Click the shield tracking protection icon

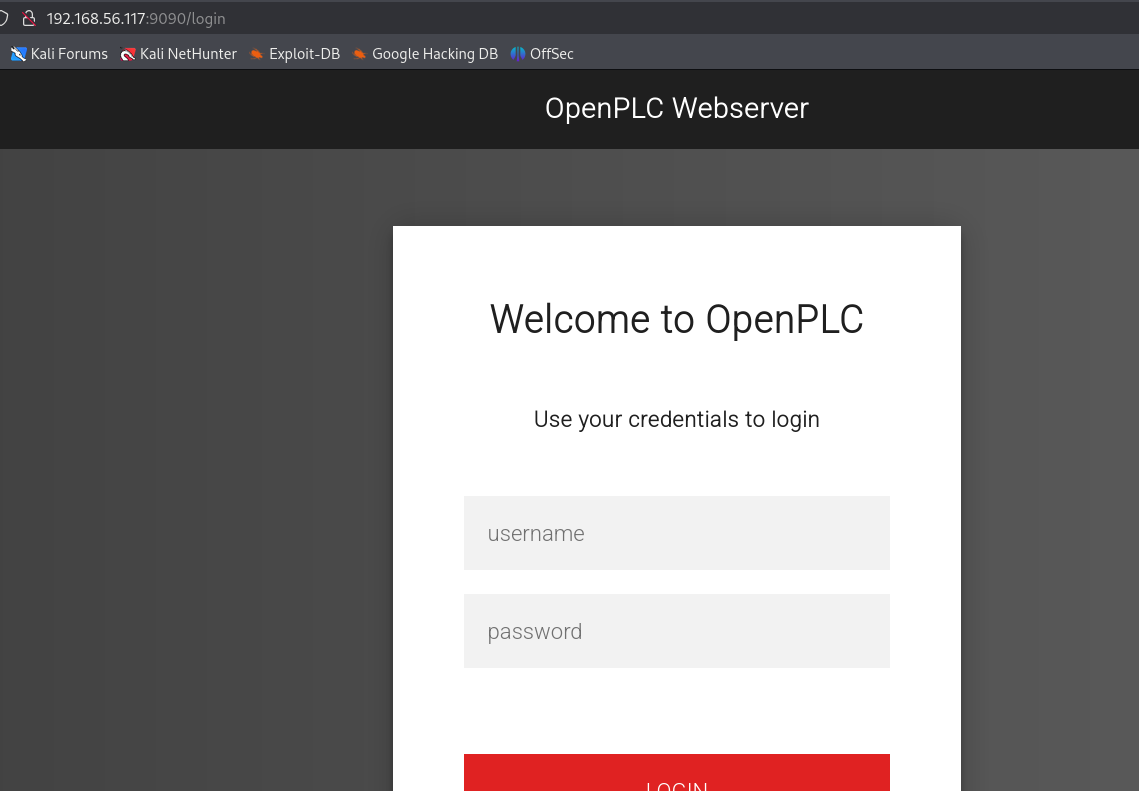[4, 19]
